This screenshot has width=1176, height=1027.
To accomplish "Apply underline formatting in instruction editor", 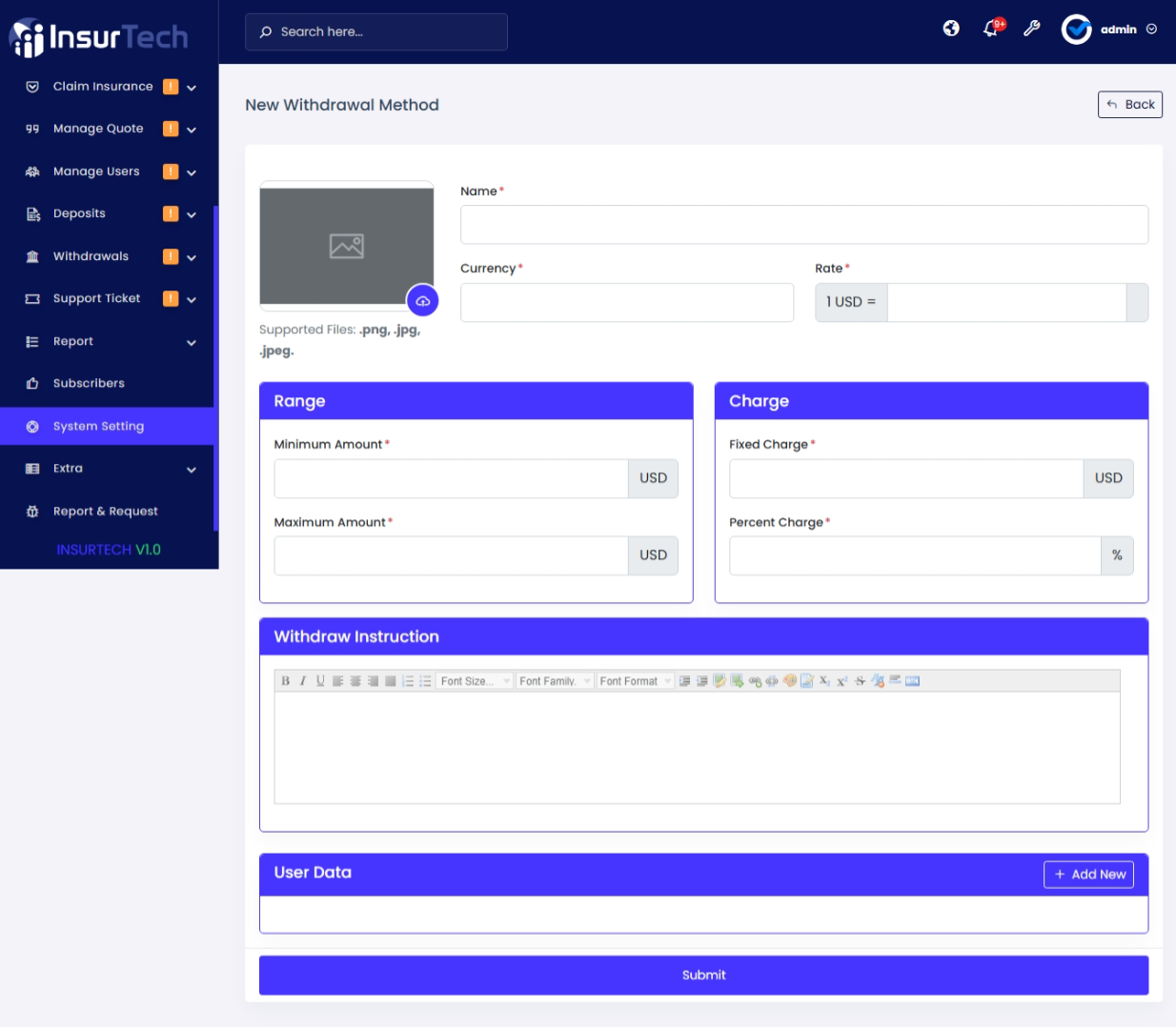I will coord(320,681).
